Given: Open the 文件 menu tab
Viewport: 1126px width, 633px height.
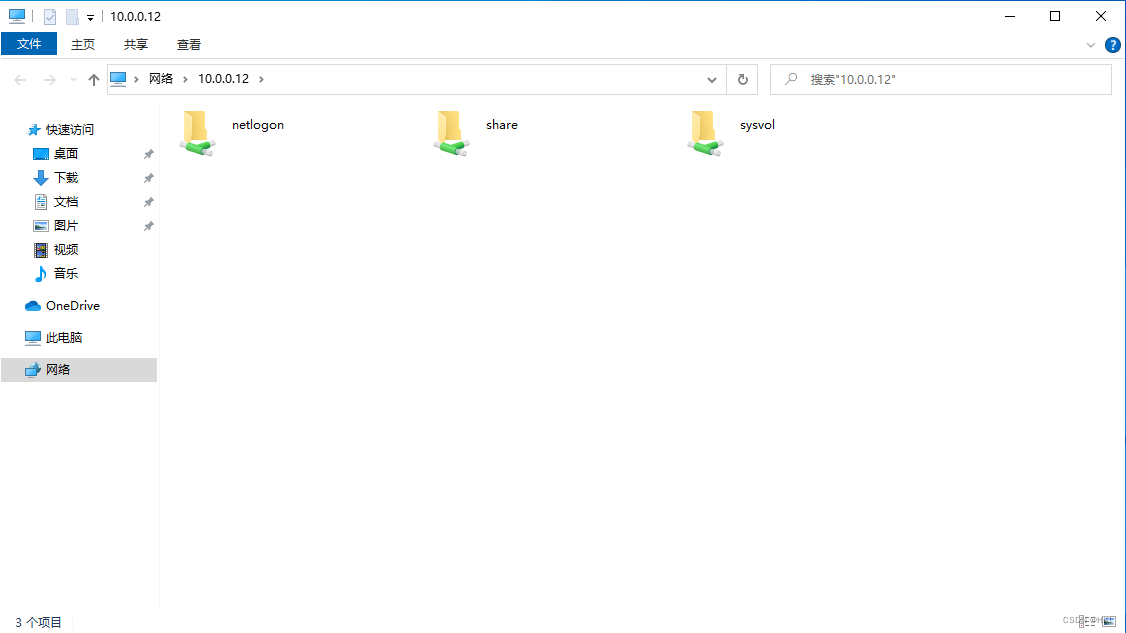Looking at the screenshot, I should click(x=29, y=44).
